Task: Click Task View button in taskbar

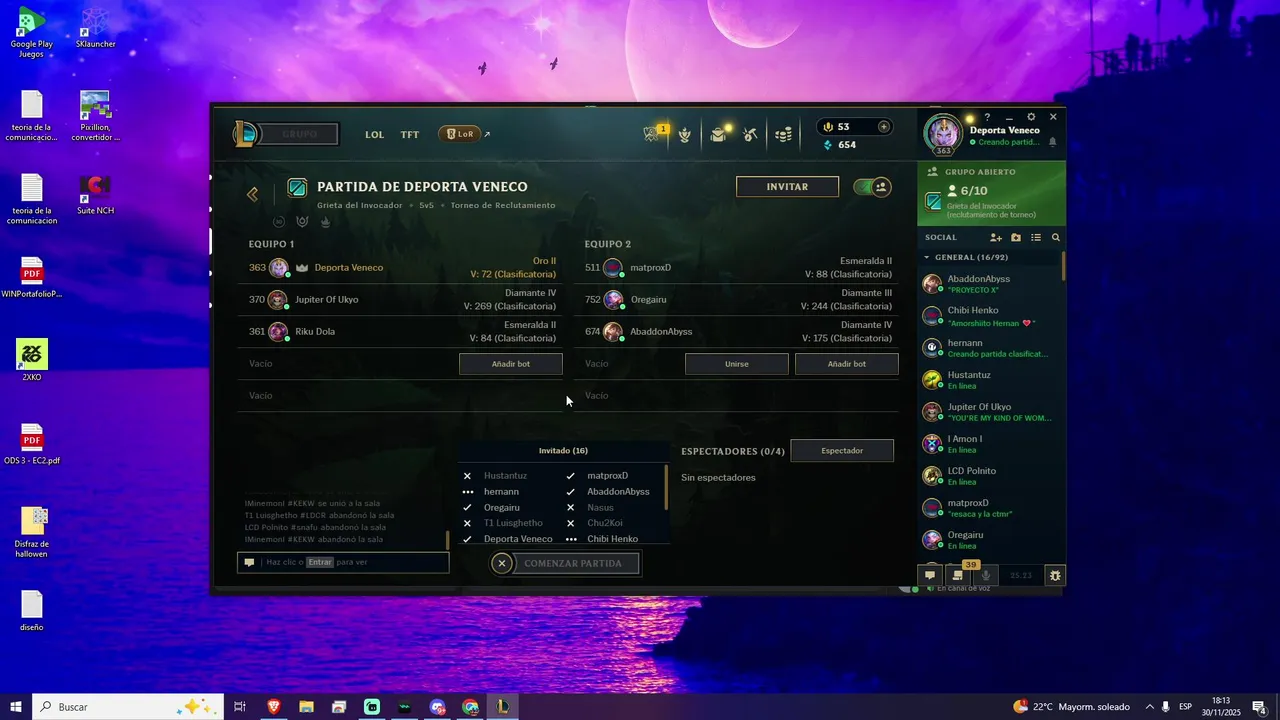Action: point(240,707)
